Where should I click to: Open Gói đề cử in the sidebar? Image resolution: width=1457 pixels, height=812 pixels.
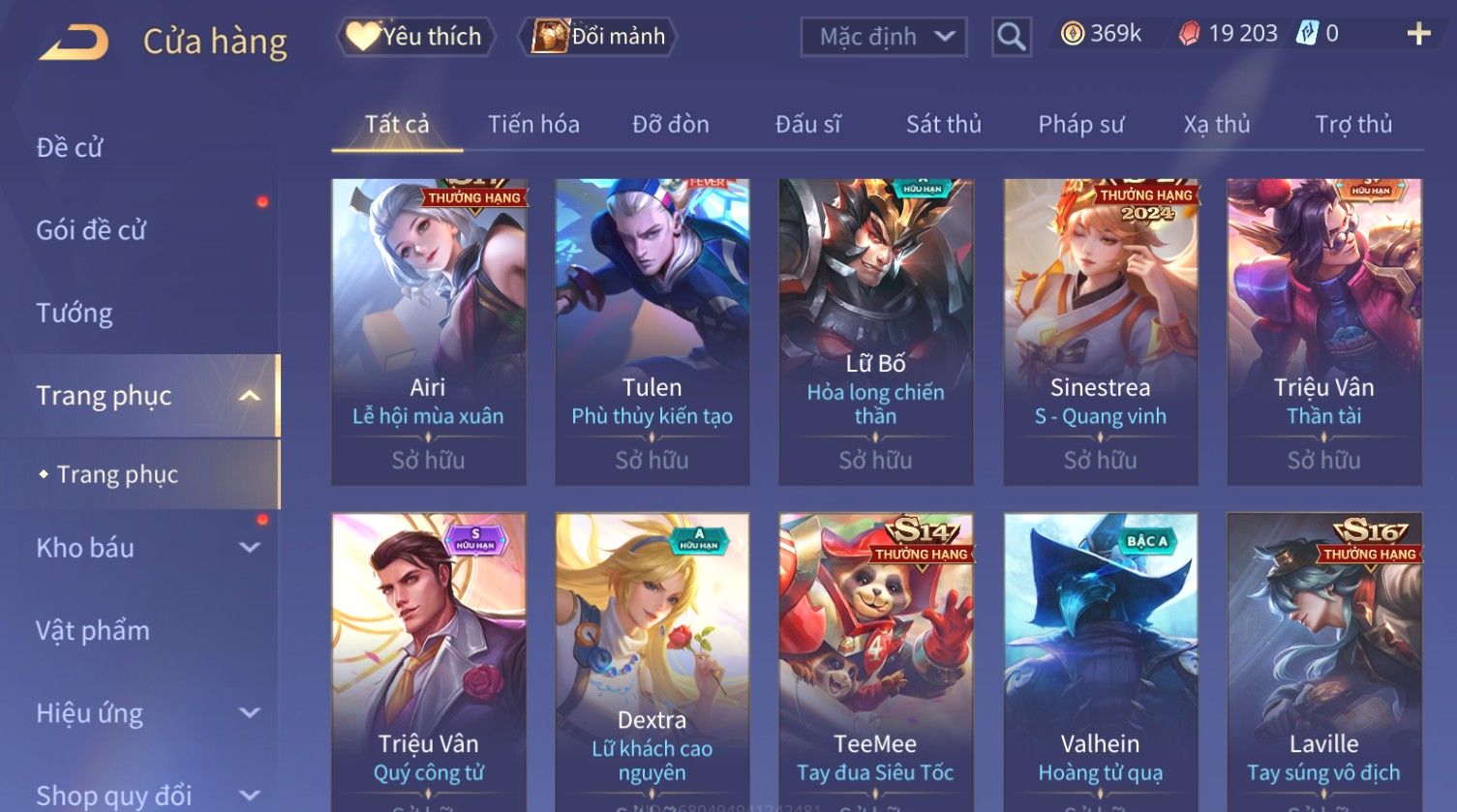91,230
